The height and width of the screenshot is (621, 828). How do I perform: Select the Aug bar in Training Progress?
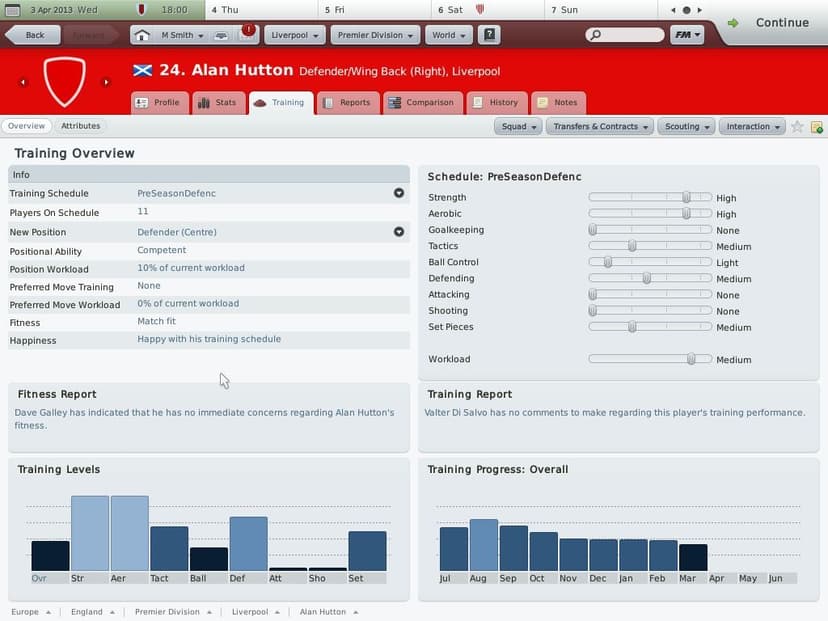(484, 544)
